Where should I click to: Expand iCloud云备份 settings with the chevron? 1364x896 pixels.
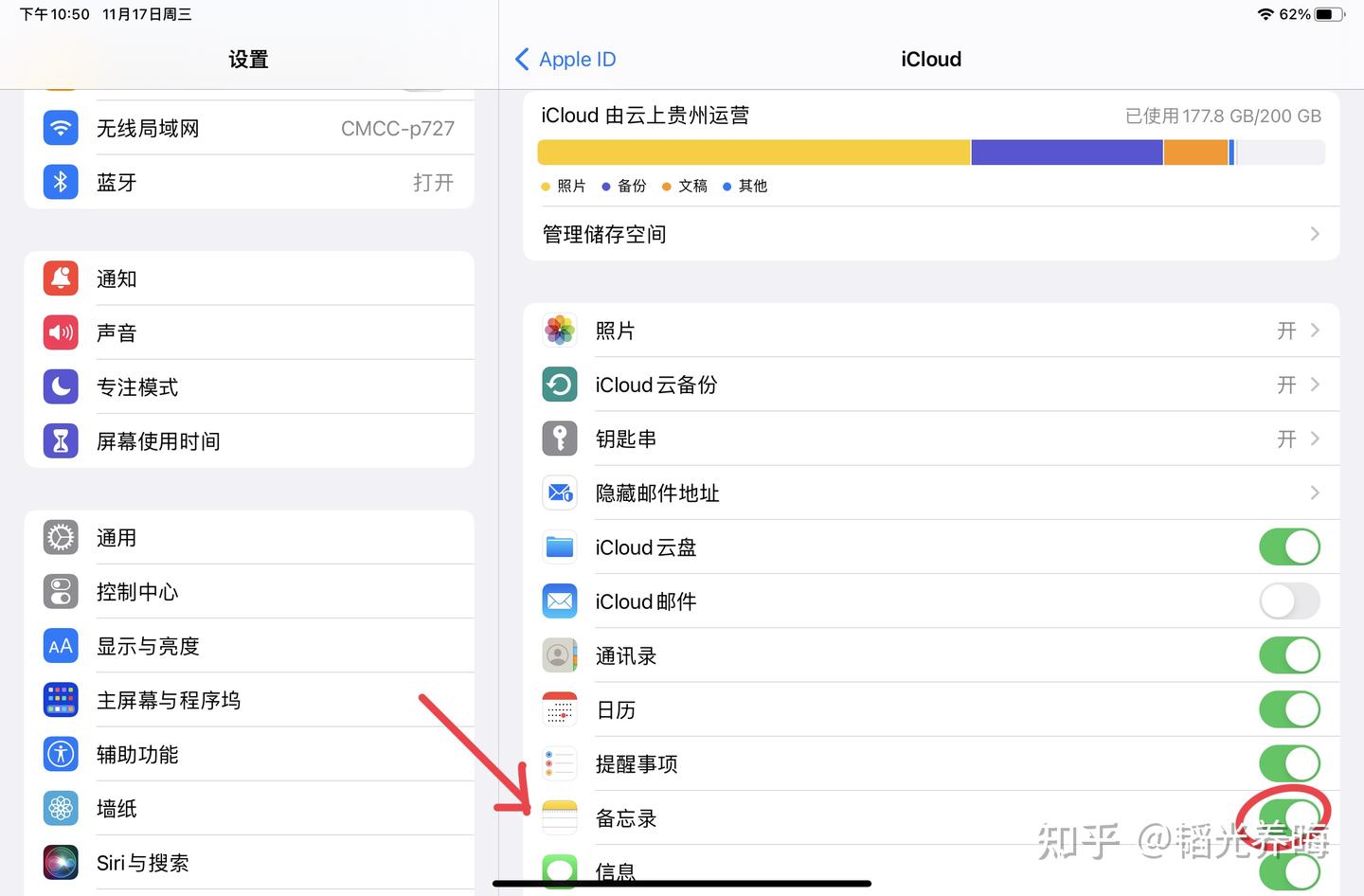[x=1315, y=385]
